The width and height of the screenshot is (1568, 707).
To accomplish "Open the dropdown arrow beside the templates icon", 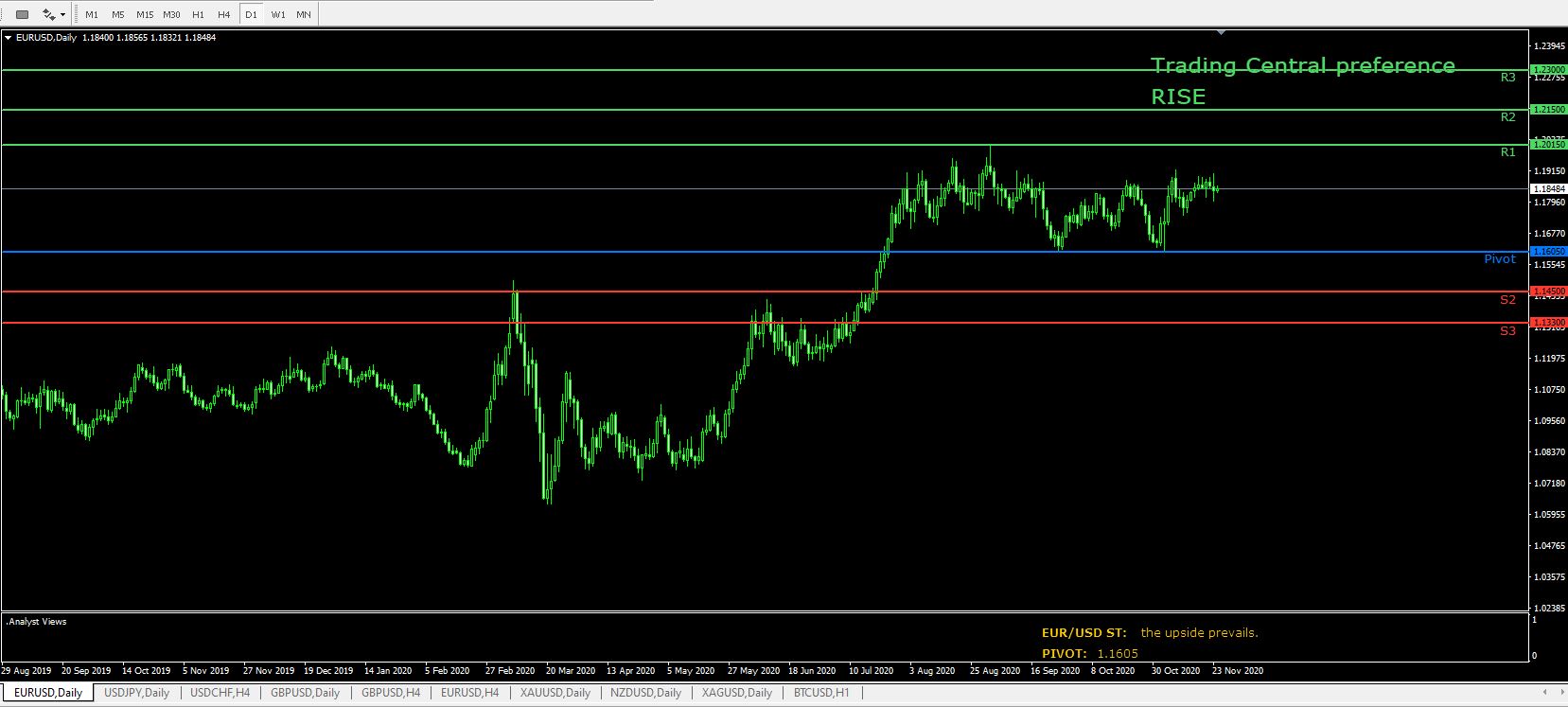I will click(x=62, y=15).
